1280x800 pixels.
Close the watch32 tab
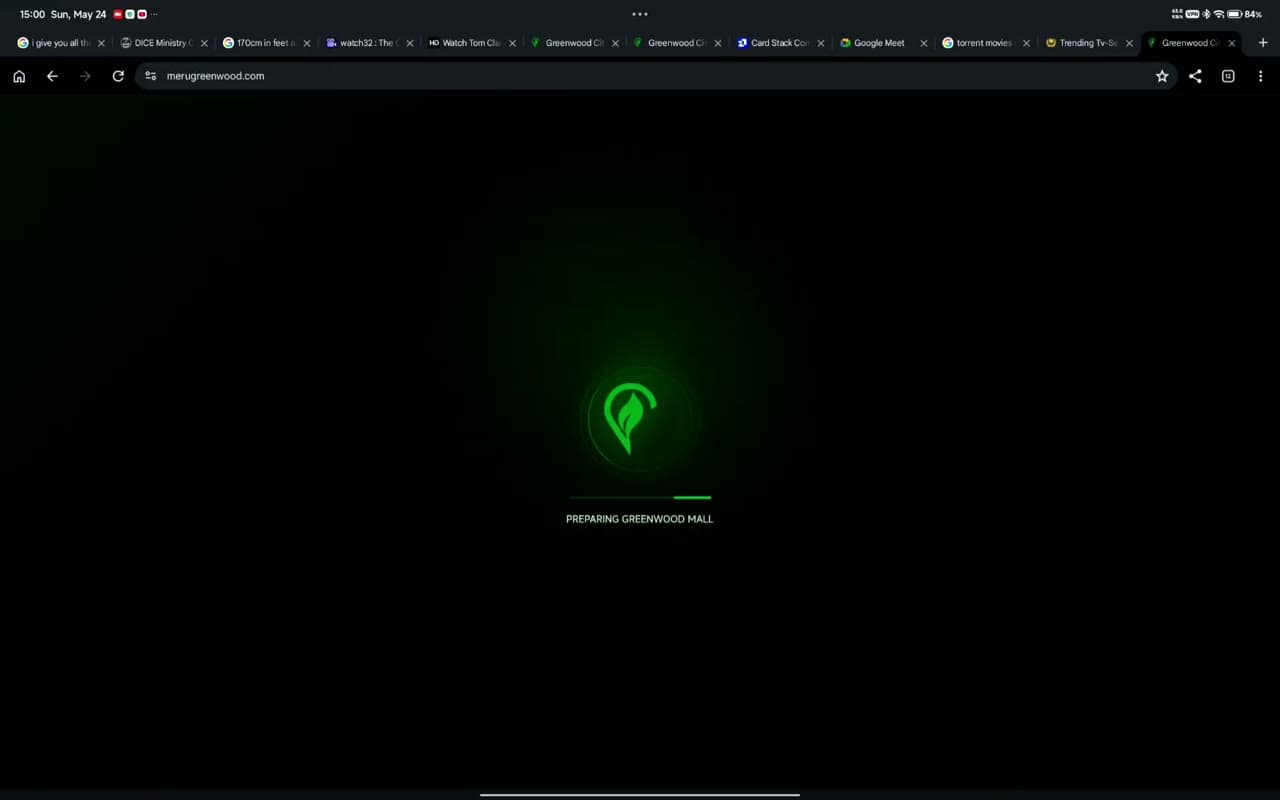[410, 43]
